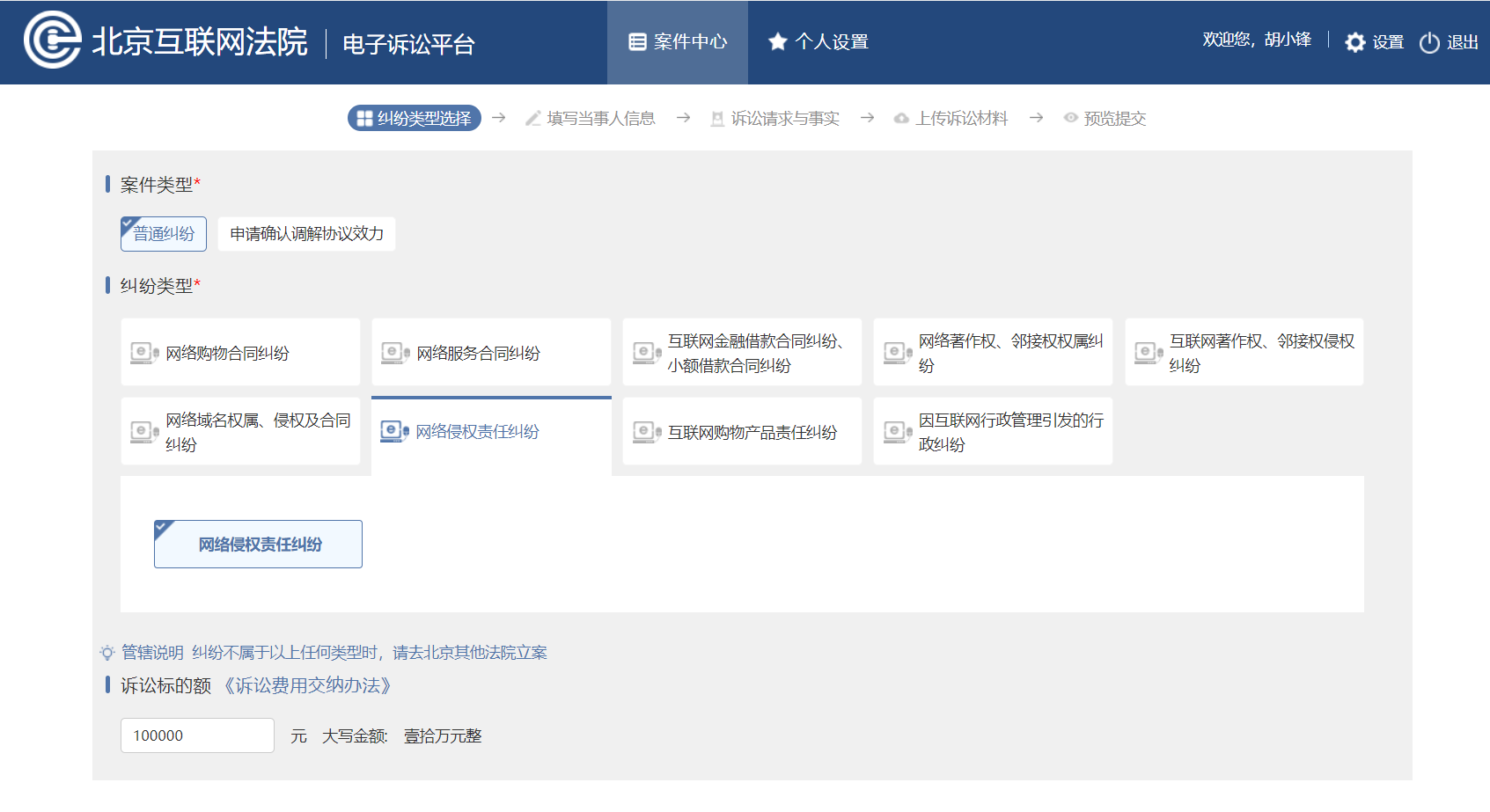Click the 壹拾万元整 amount text
The height and width of the screenshot is (812, 1490).
(x=443, y=736)
